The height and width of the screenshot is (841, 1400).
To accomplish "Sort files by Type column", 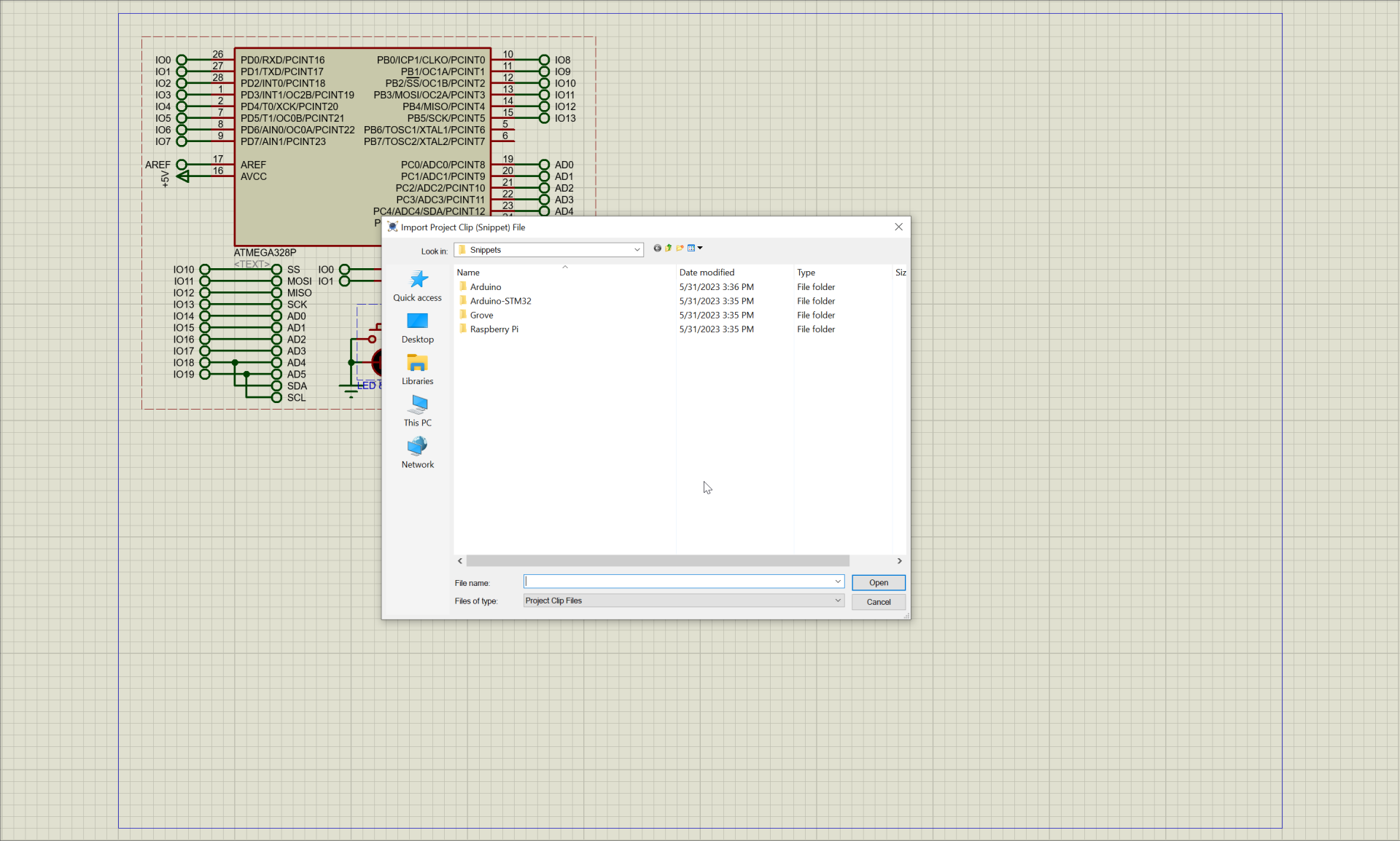I will click(x=806, y=273).
